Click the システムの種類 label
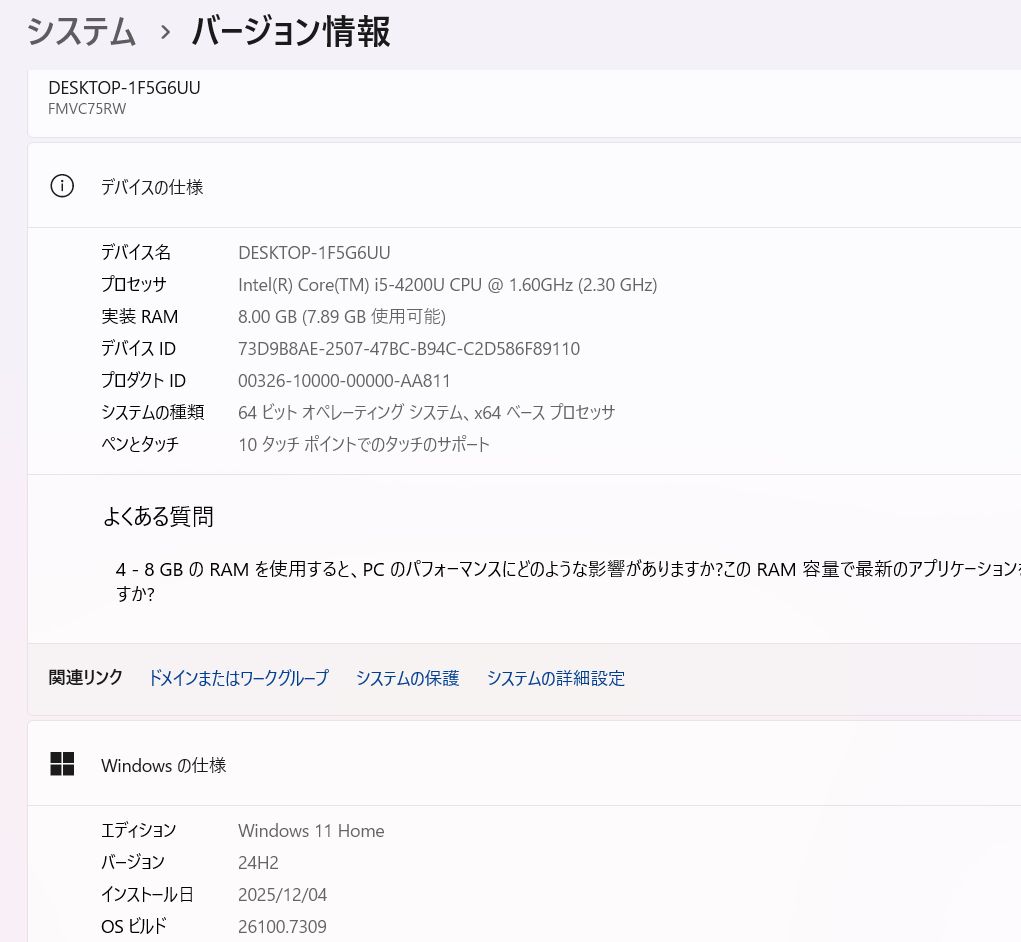The height and width of the screenshot is (942, 1021). [152, 412]
